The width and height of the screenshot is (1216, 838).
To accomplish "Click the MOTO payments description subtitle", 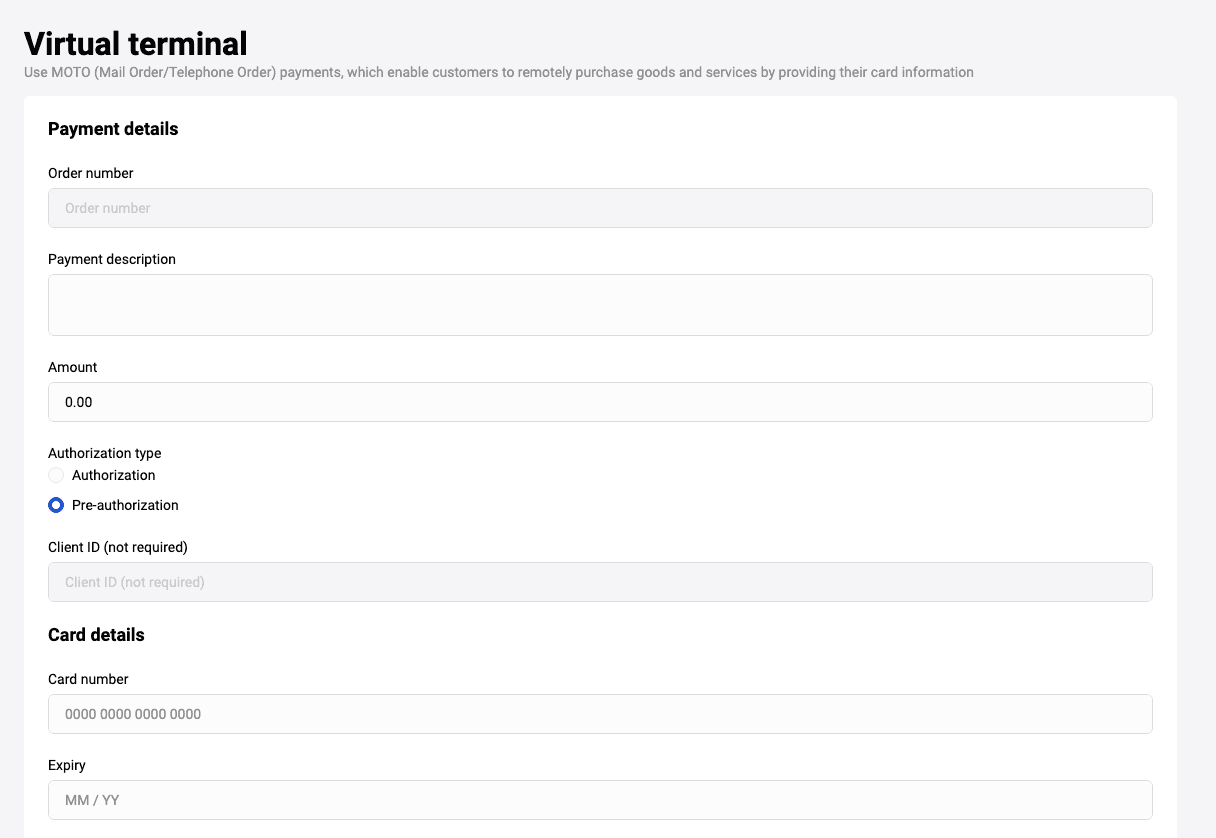I will 499,72.
